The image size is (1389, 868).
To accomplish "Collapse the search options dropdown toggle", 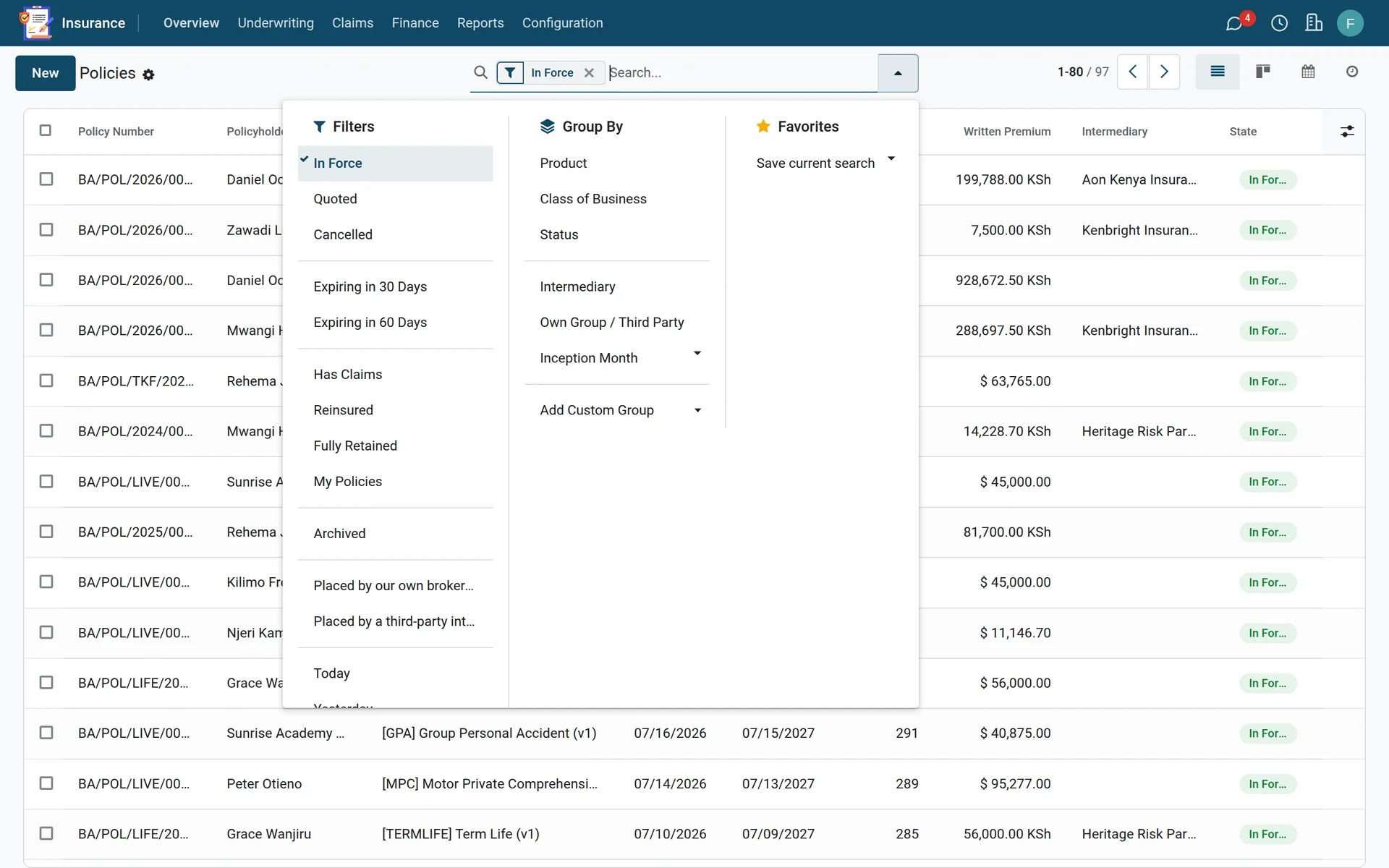I will 898,73.
